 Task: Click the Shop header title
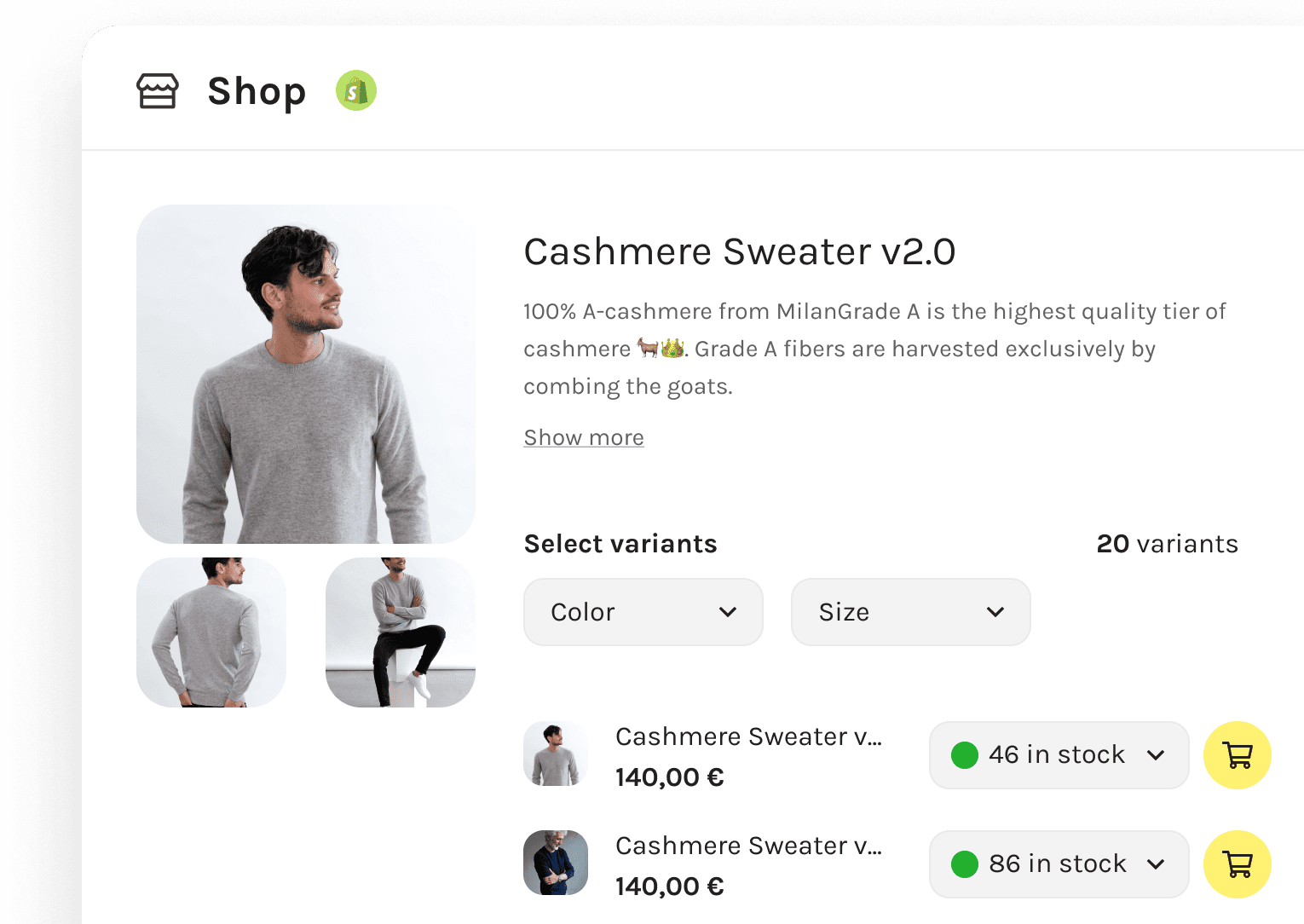pos(257,91)
